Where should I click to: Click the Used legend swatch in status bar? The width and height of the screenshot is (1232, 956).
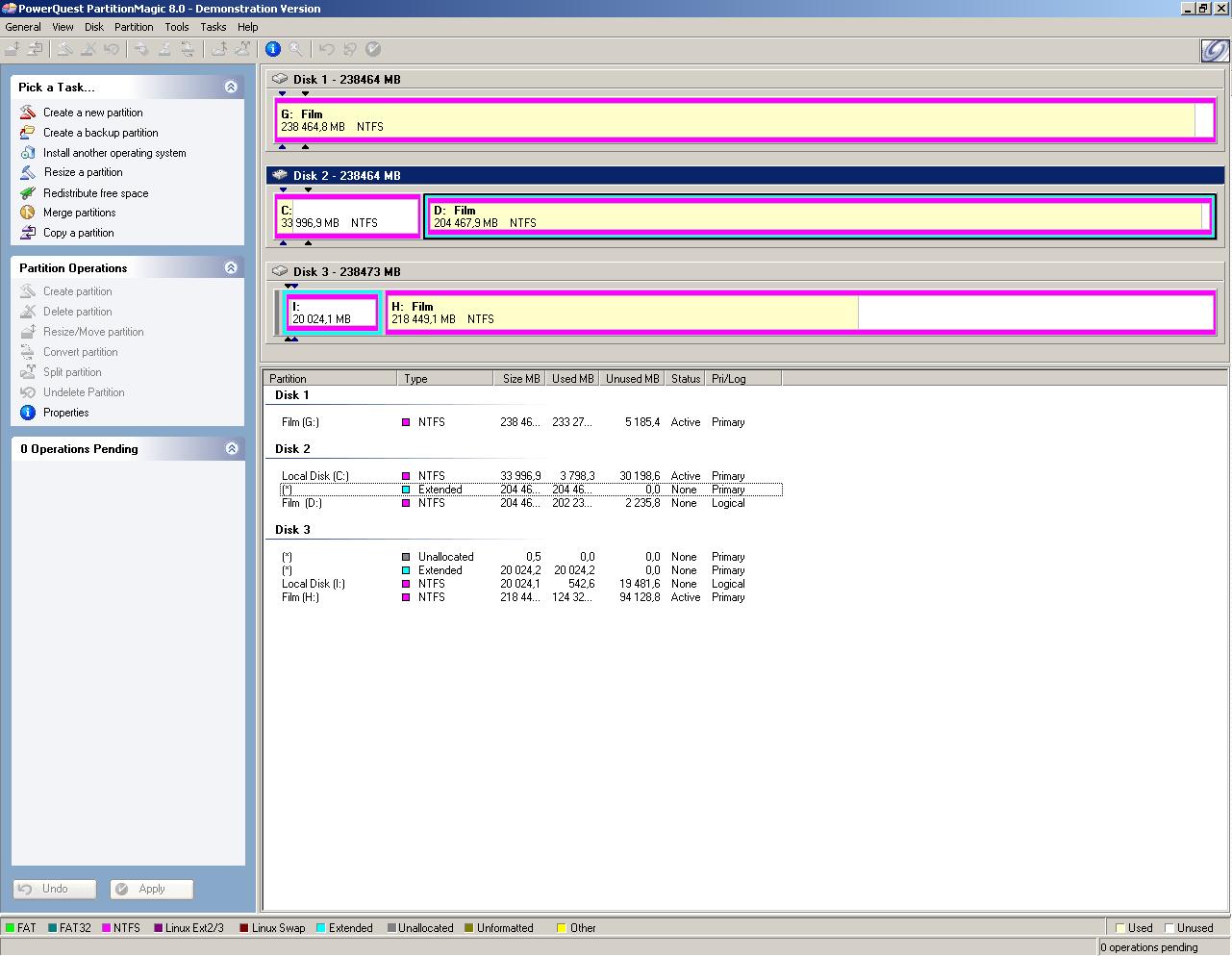[1119, 928]
